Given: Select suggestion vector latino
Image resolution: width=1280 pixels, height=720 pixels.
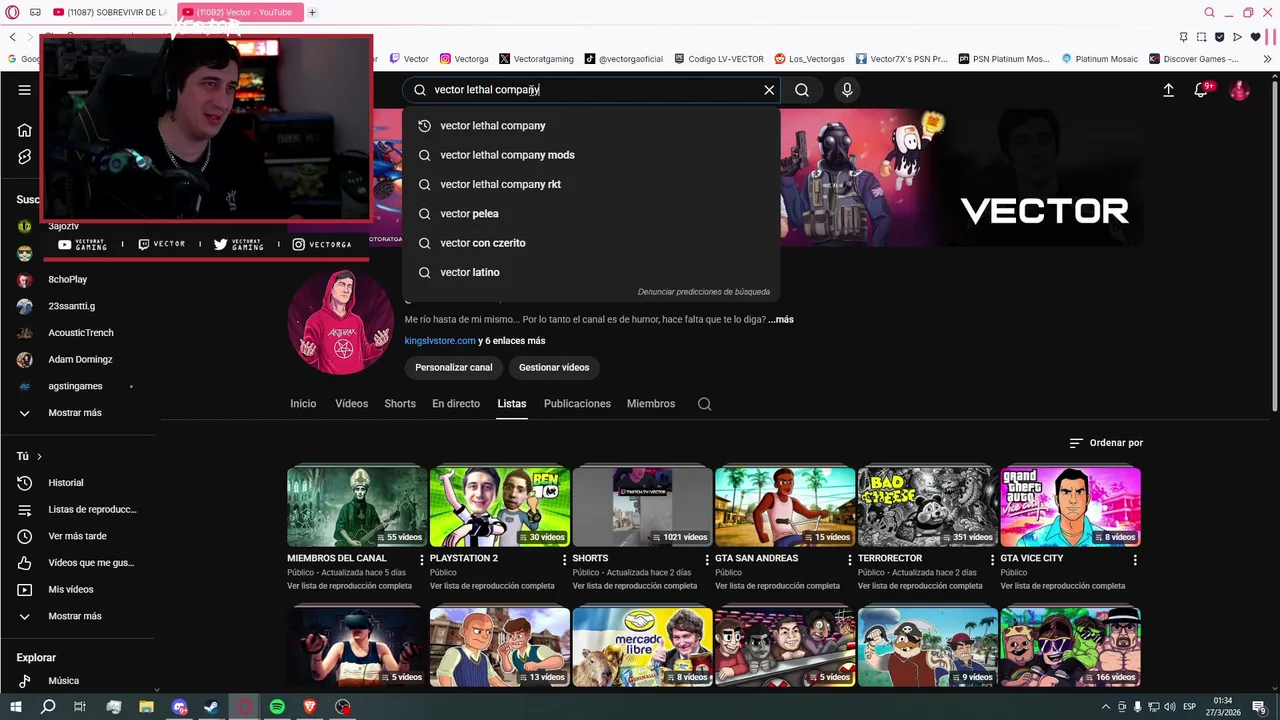Looking at the screenshot, I should click(591, 272).
